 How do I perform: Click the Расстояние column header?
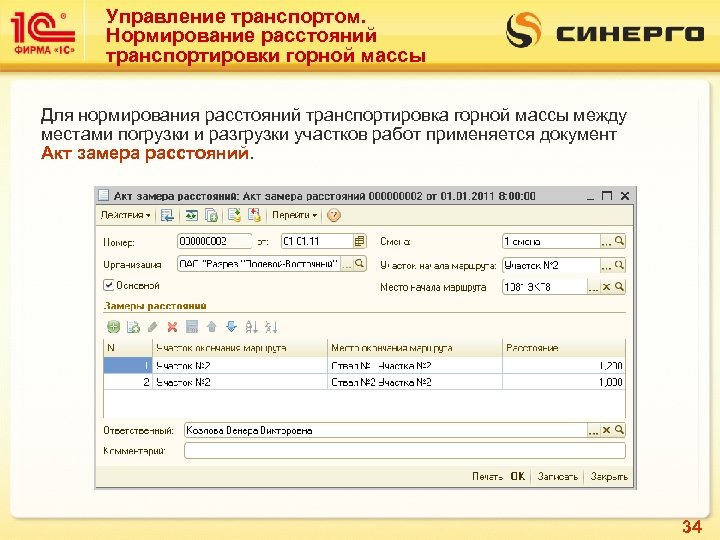564,348
